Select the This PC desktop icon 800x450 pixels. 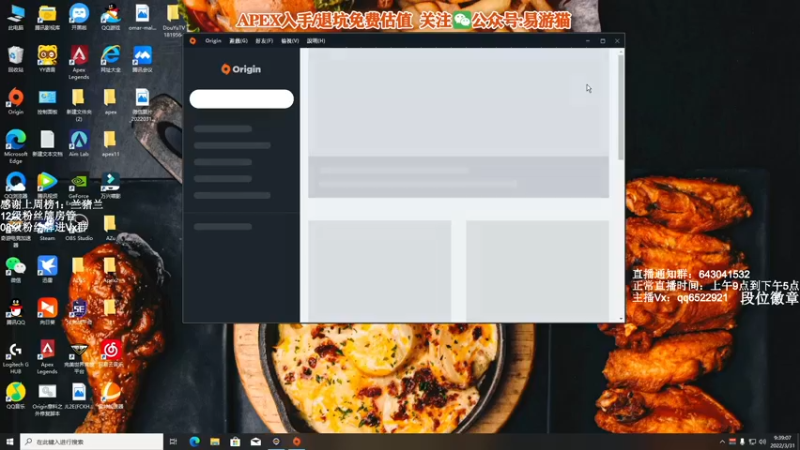tap(16, 17)
